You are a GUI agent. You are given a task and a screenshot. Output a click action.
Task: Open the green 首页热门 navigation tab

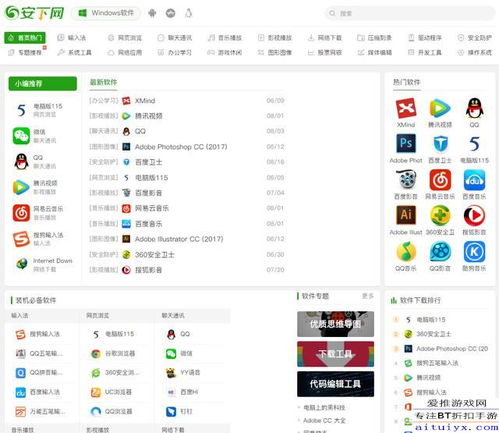(x=25, y=38)
